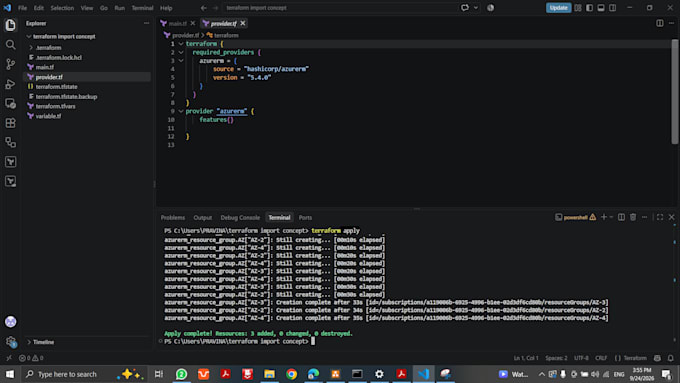Open the Explorer view in activity bar
The image size is (680, 383).
[x=10, y=25]
